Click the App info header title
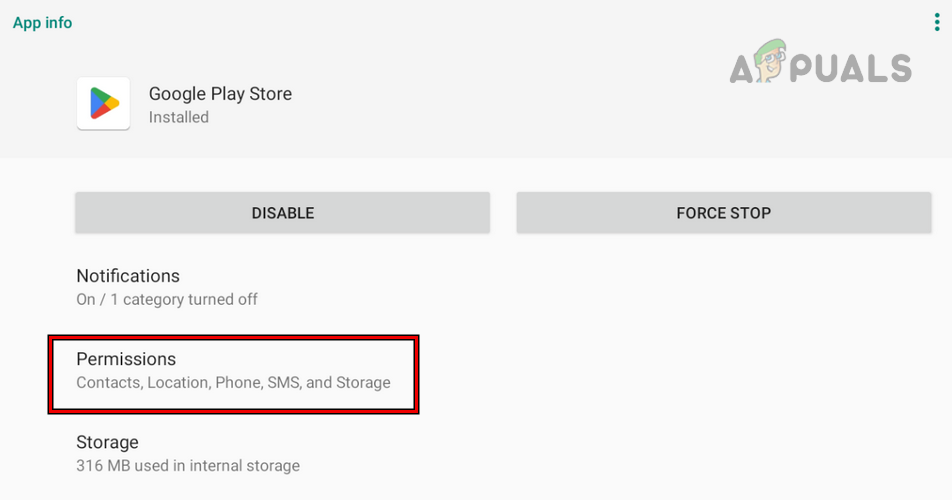 [42, 22]
